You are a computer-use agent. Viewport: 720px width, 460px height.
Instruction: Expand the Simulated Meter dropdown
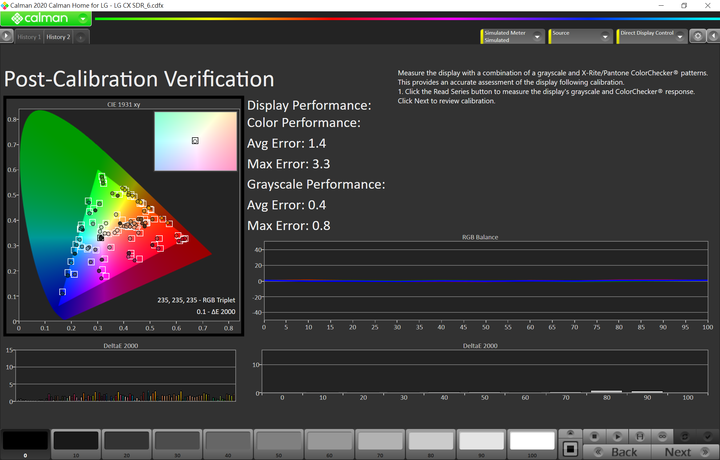(x=537, y=37)
